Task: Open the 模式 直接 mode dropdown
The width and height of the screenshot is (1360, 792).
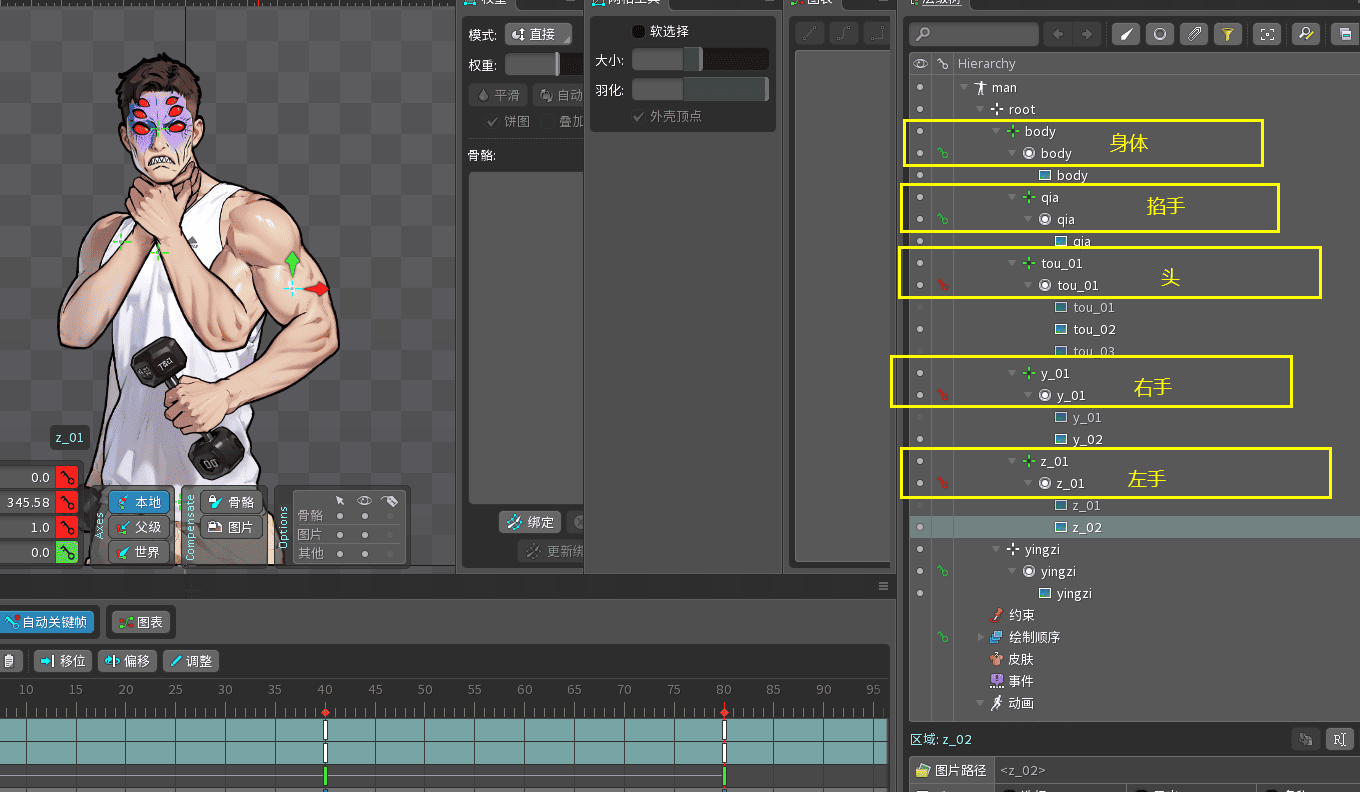Action: (x=538, y=34)
